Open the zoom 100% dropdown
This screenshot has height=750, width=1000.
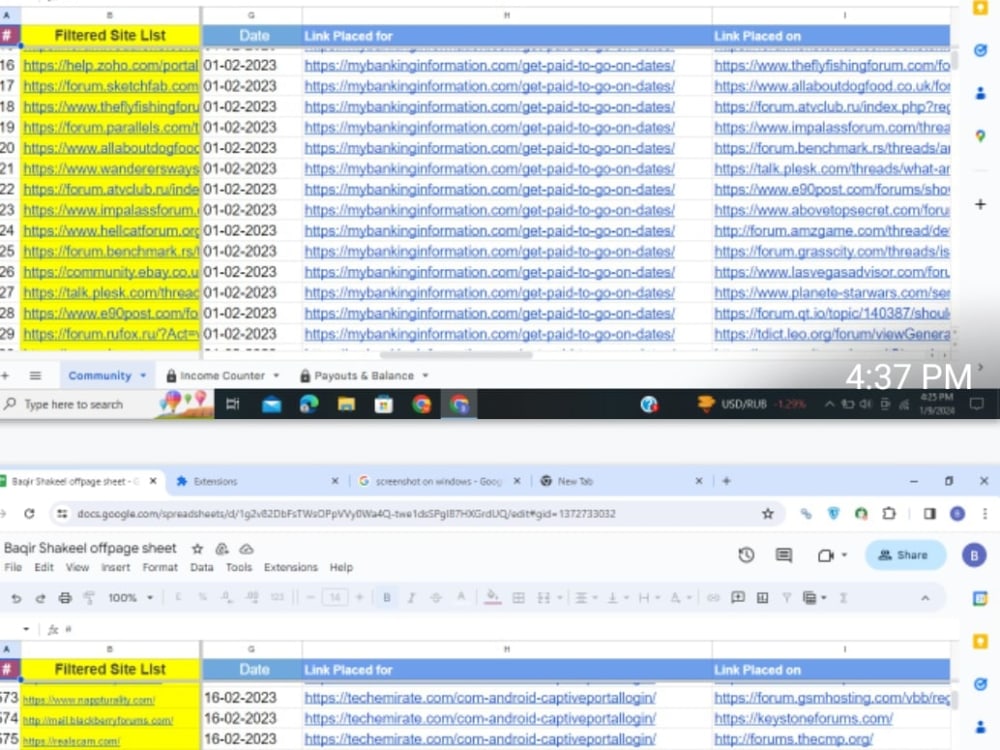(131, 598)
